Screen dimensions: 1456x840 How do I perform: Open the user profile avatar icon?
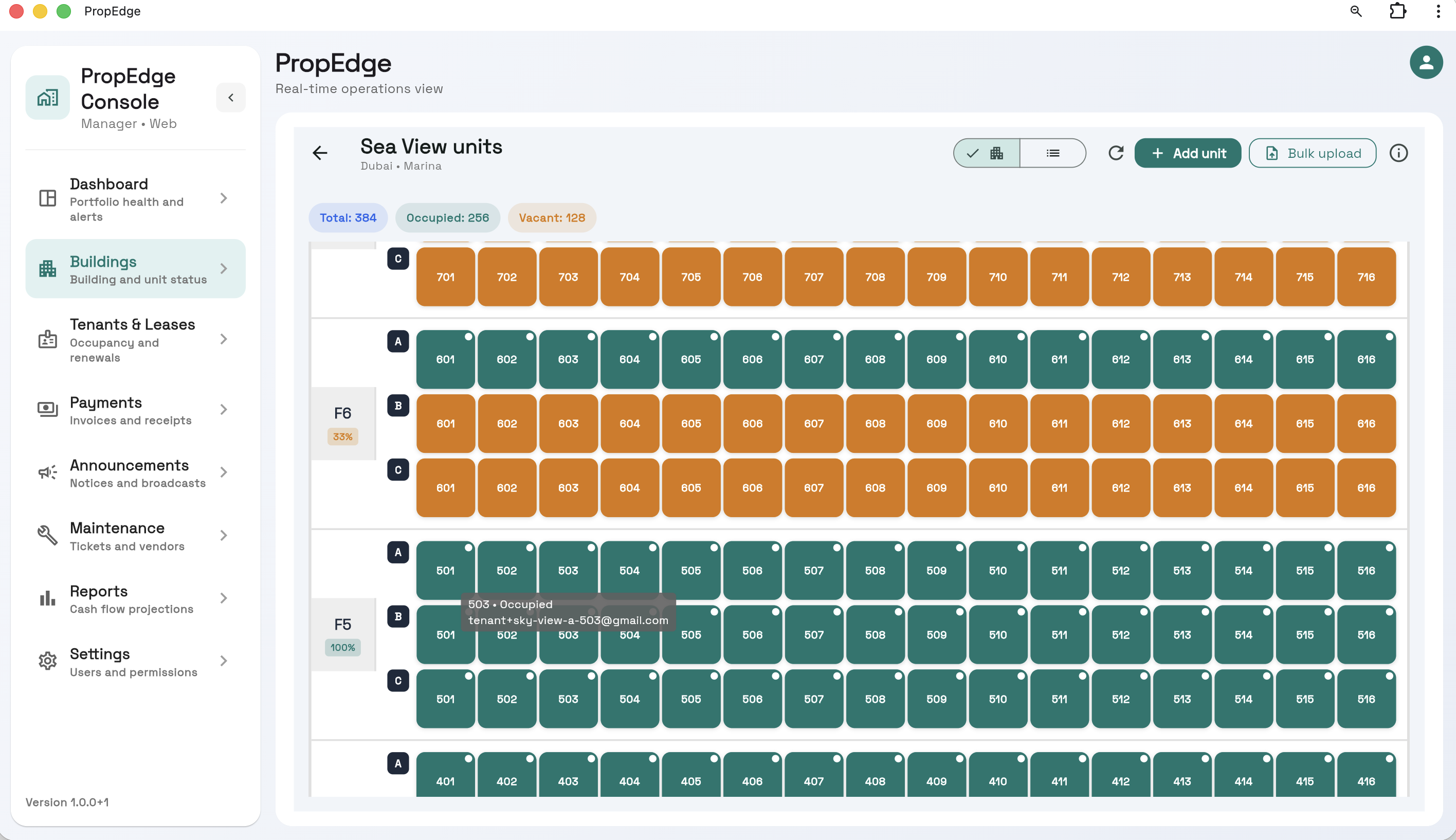pos(1426,62)
